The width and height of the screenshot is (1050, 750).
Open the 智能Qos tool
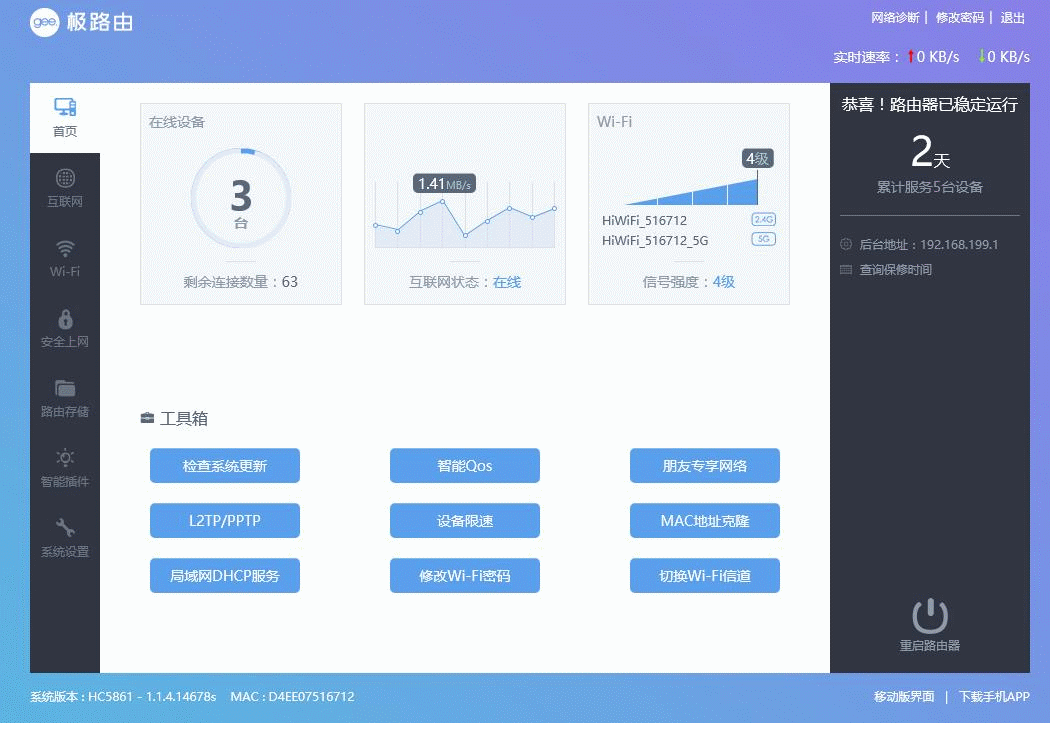pyautogui.click(x=465, y=465)
